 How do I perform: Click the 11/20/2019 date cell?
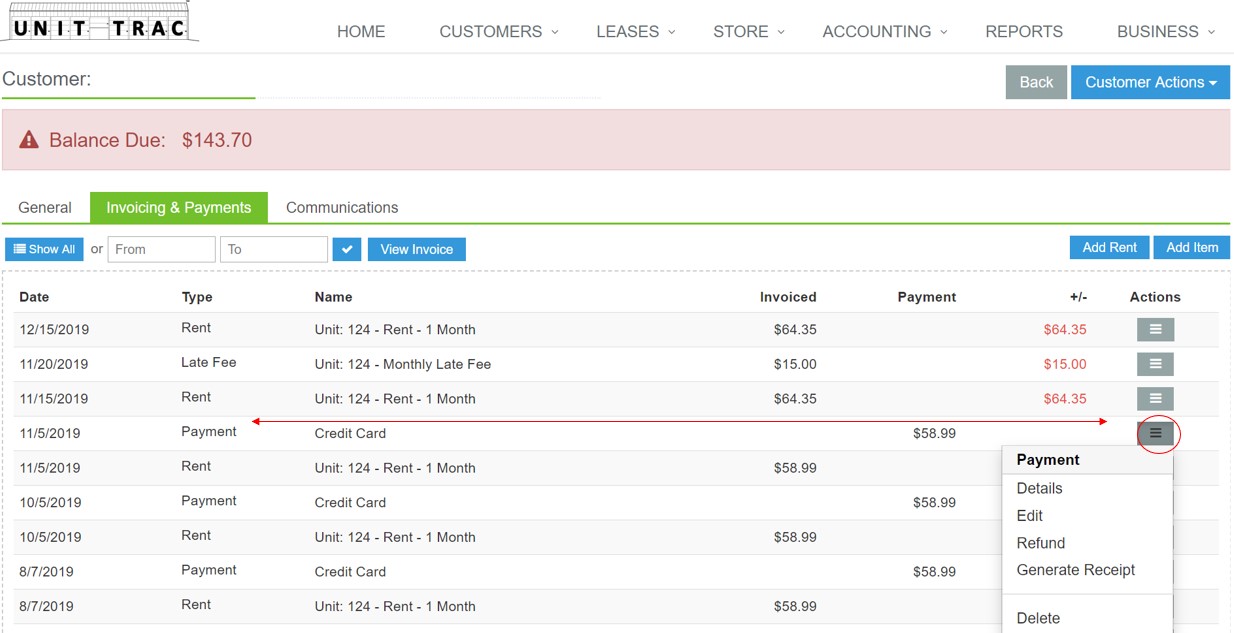click(54, 364)
